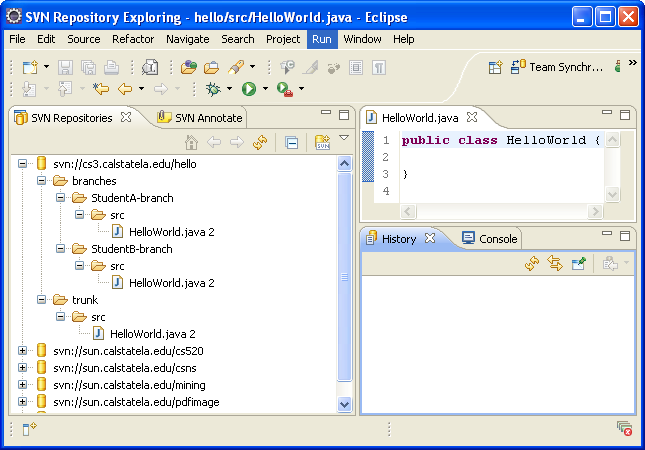Click the Debug bug icon in toolbar
Image resolution: width=645 pixels, height=450 pixels.
(212, 89)
